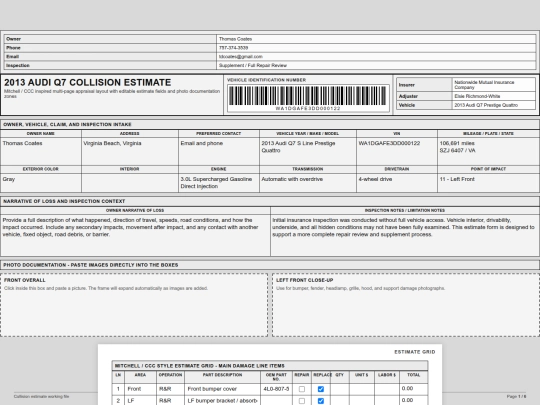Viewport: 540px width, 405px height.
Task: Edit the Owner Narrative of Loss text area
Action: pyautogui.click(x=135, y=235)
